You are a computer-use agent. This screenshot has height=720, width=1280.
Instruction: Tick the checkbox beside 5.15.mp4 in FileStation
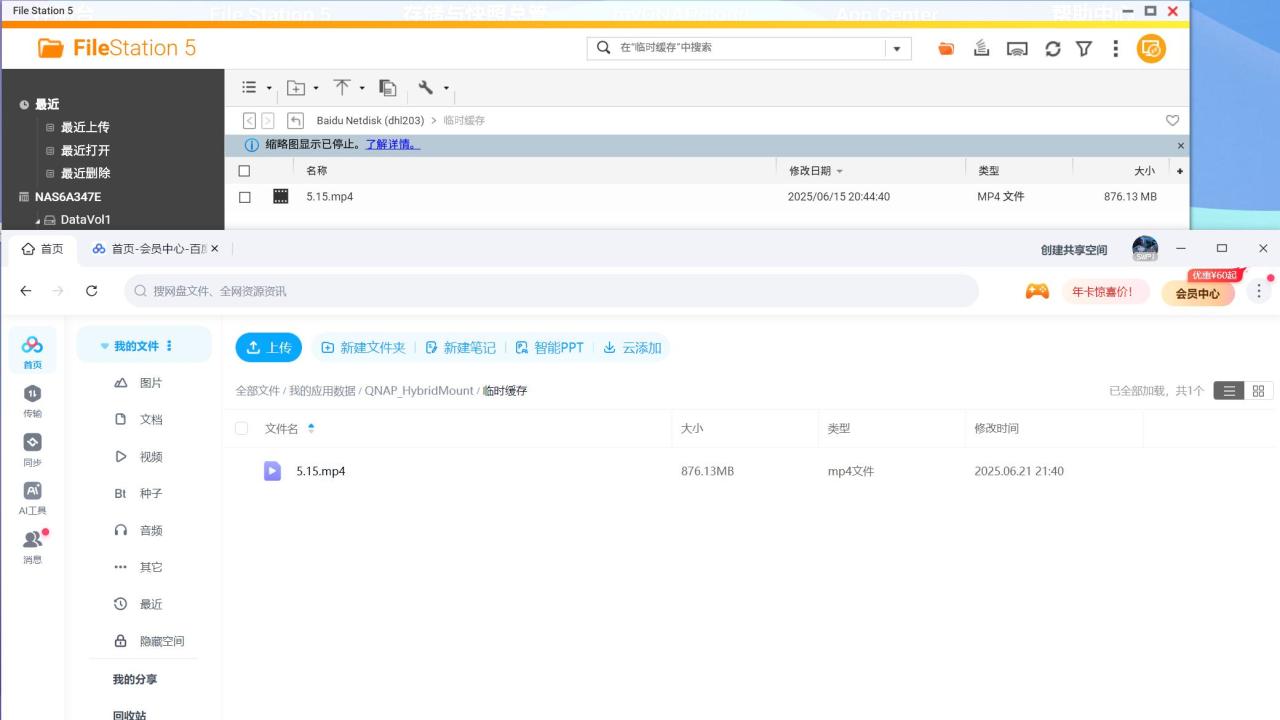coord(245,197)
